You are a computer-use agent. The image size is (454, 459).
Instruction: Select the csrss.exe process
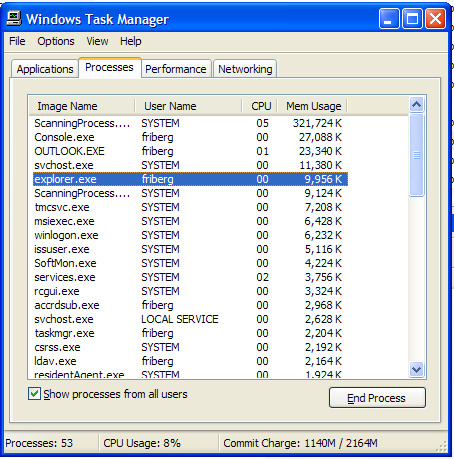pos(190,347)
